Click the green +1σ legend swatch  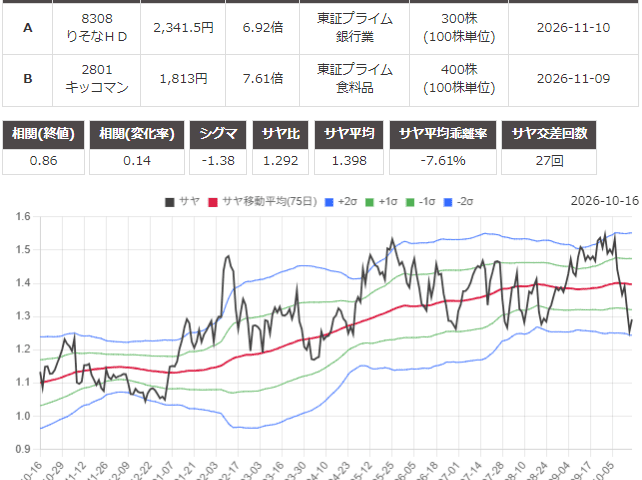369,202
